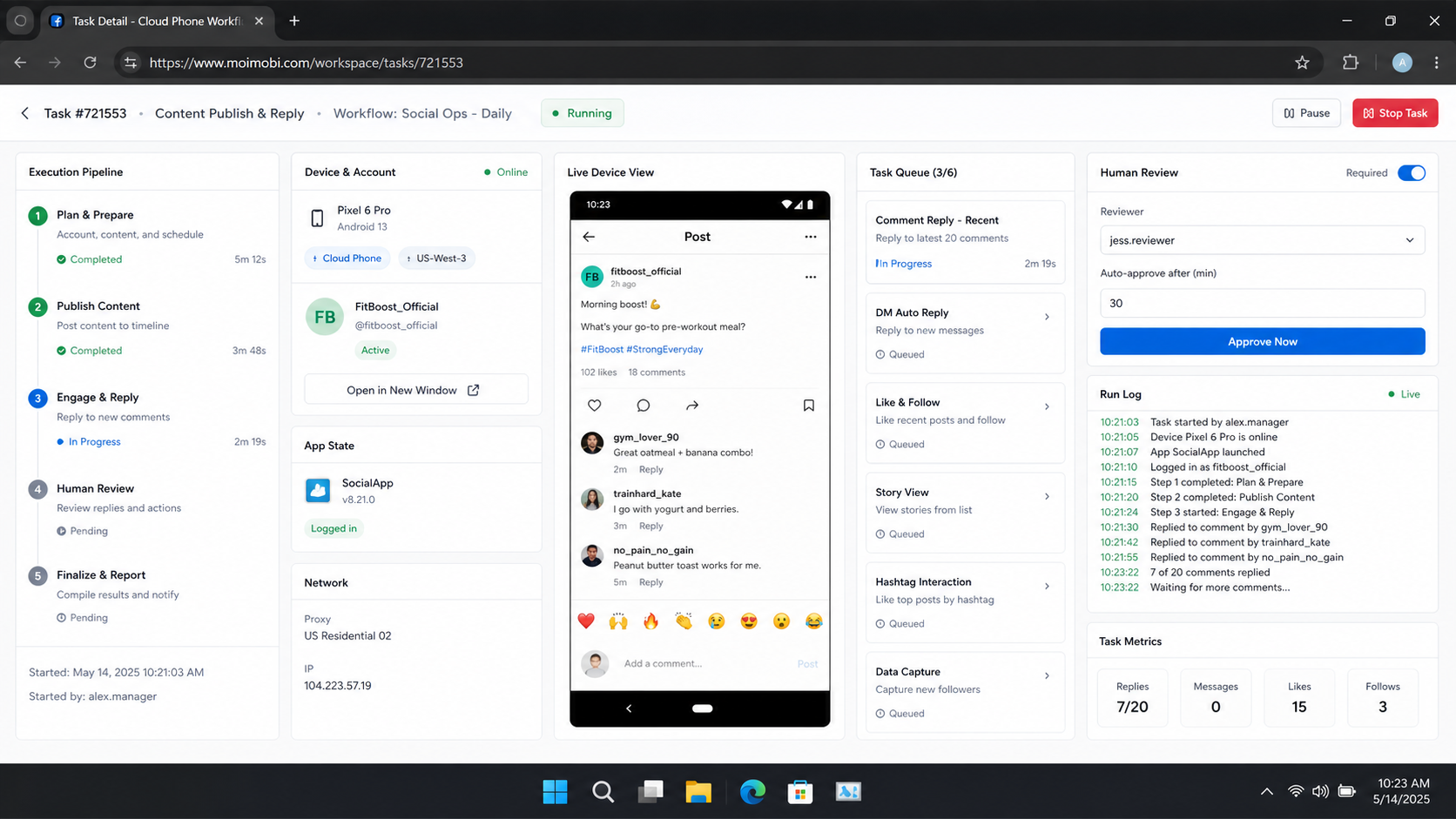Open the Reviewer dropdown showing jess.reviewer
The width and height of the screenshot is (1456, 819).
coord(1262,240)
